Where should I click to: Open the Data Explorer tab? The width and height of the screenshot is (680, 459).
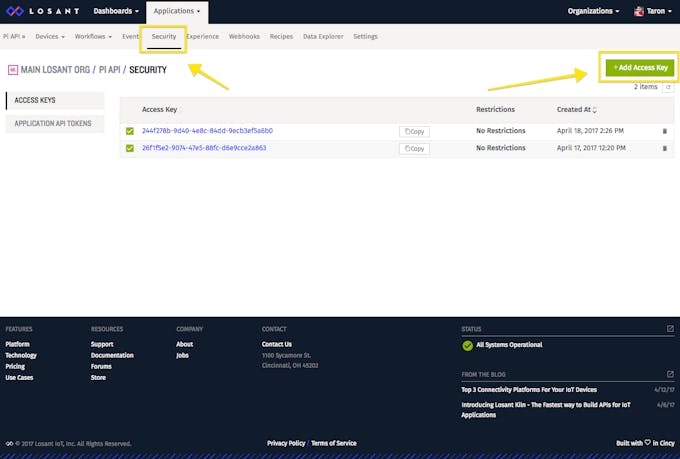tap(323, 36)
